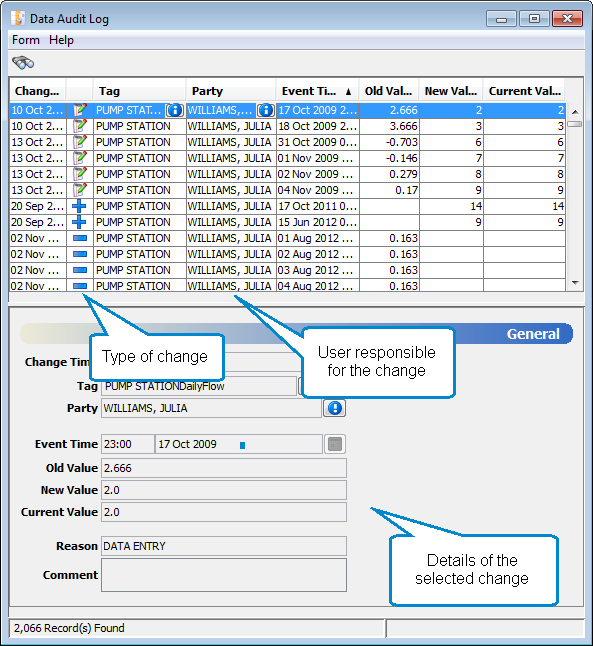Open the Help menu
Screen dimensions: 593x646
point(61,40)
